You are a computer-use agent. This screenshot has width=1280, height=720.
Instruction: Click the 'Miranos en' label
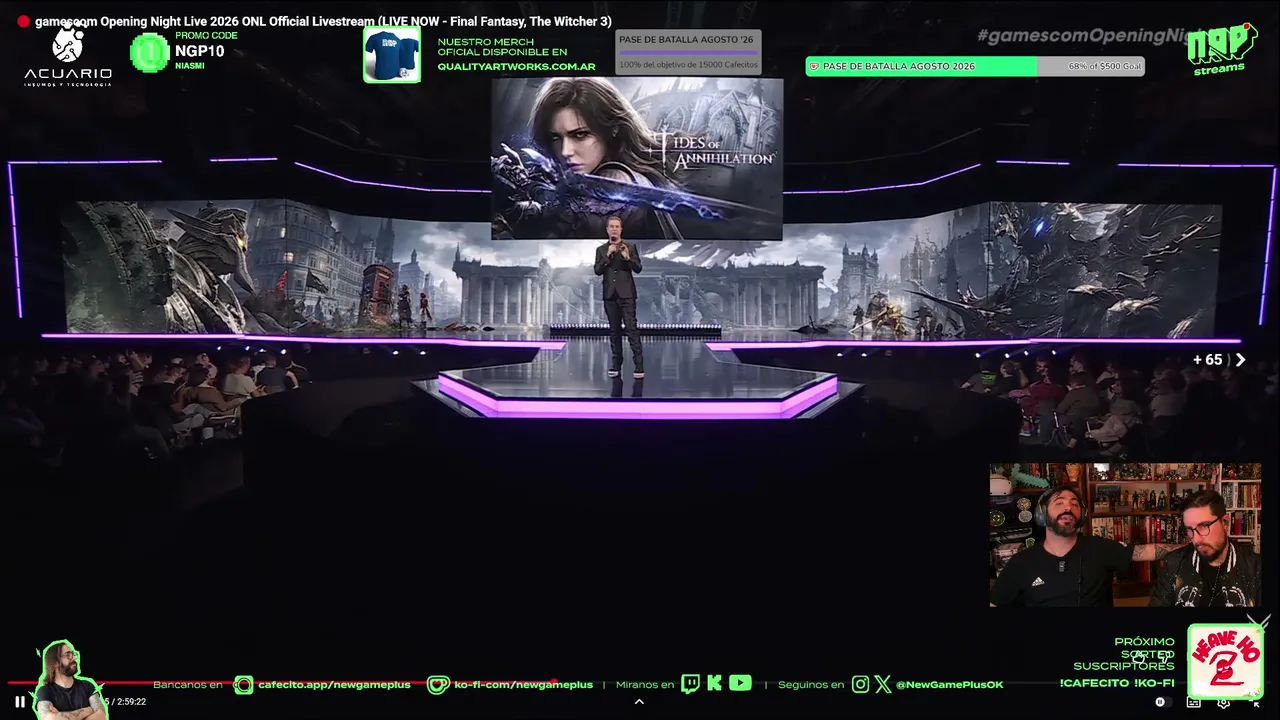pos(645,685)
